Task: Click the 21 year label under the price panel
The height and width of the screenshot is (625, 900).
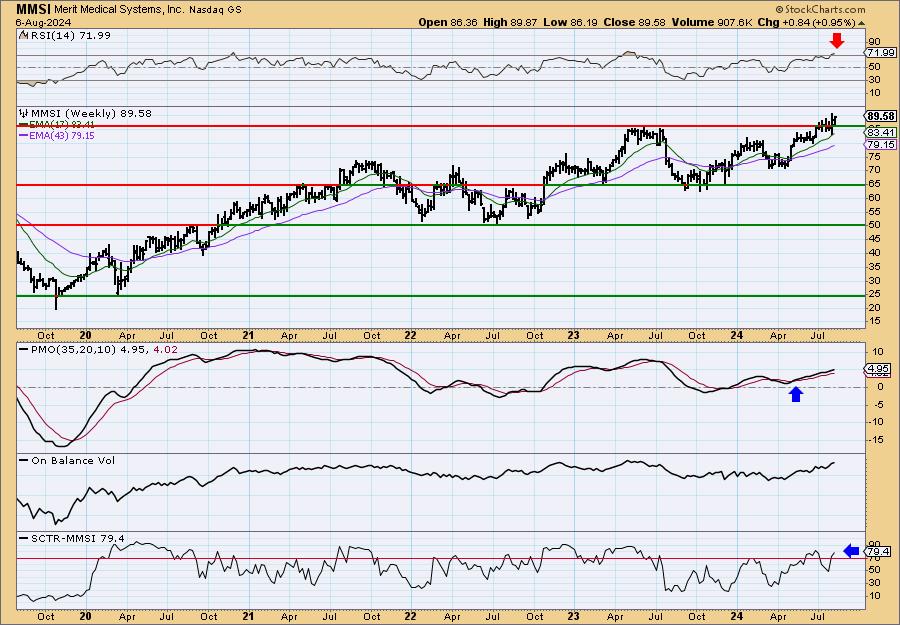Action: coord(248,335)
